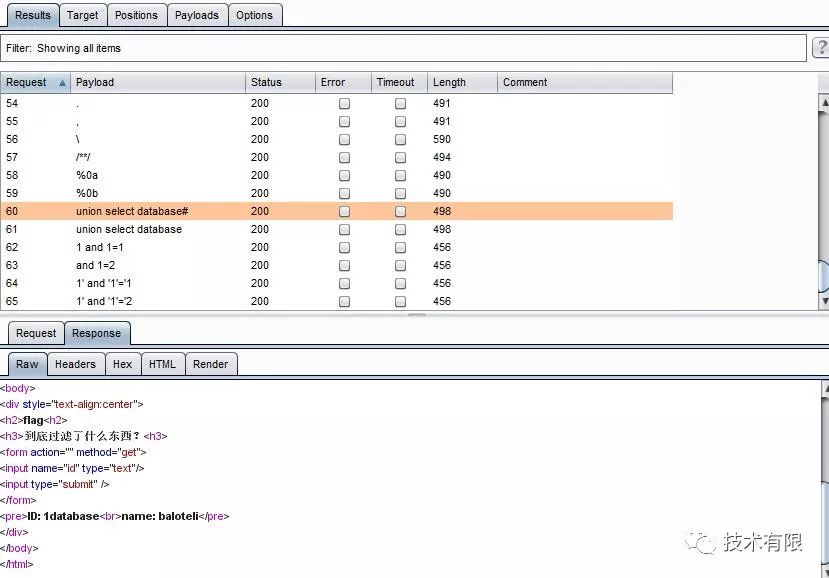Click length value 590
The width and height of the screenshot is (829, 578).
click(441, 139)
